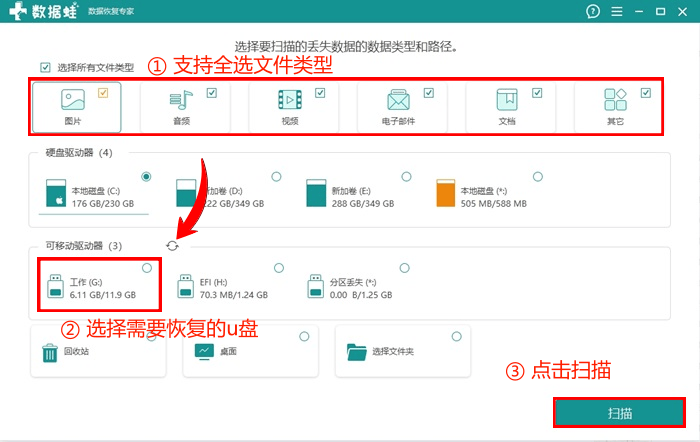700x442 pixels.
Task: Click the 70.3 MB/1.24 GB size text
Action: click(x=234, y=295)
